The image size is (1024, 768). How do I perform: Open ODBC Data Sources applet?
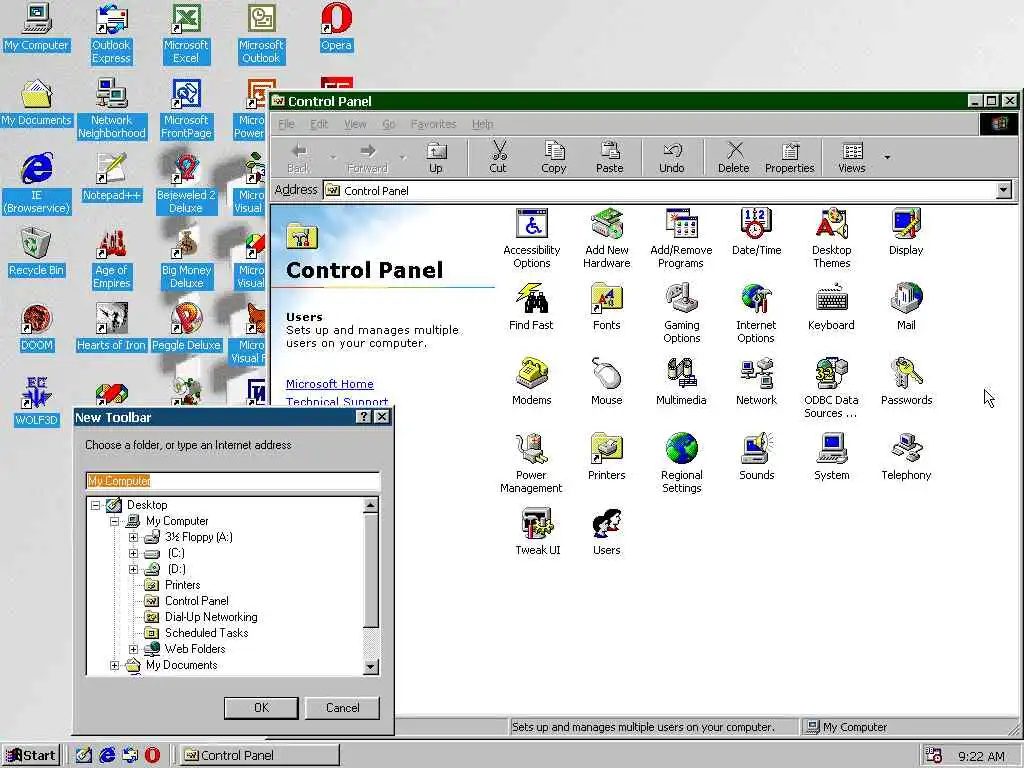tap(831, 389)
